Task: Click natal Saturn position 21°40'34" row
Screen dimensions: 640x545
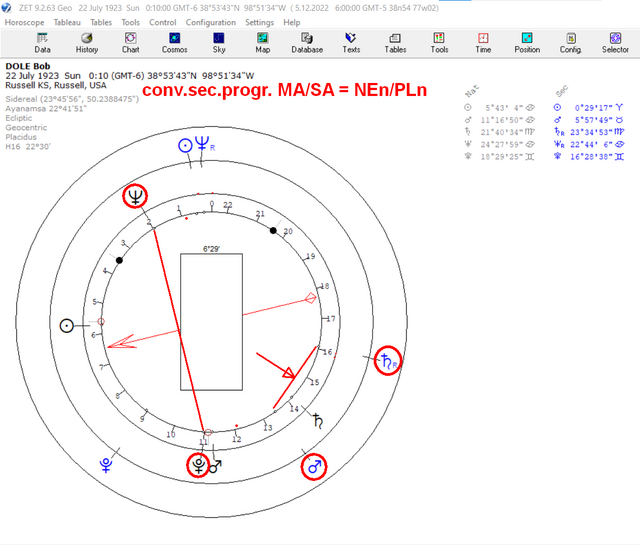Action: pos(500,132)
